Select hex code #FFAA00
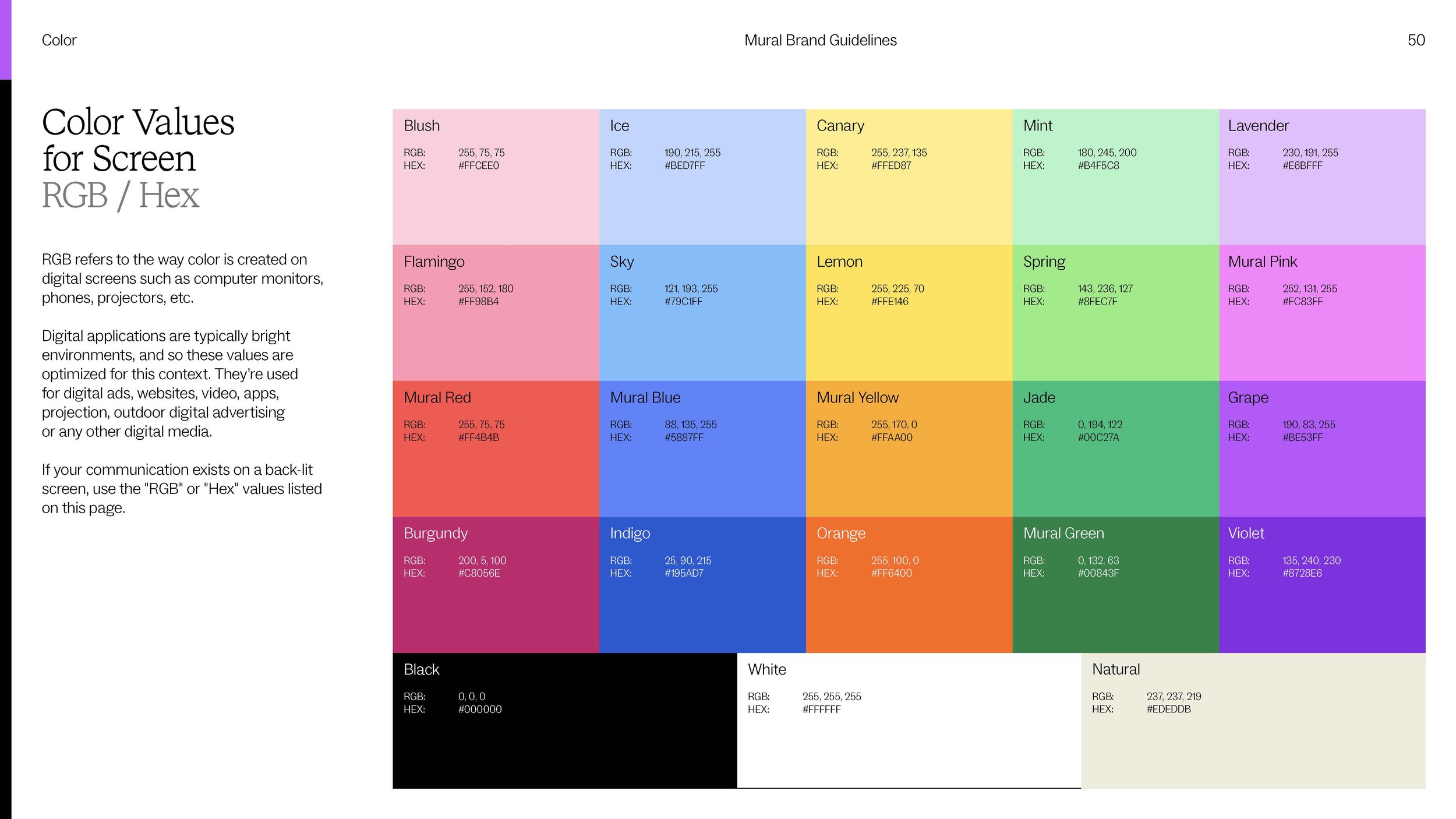The height and width of the screenshot is (819, 1456). [x=892, y=437]
